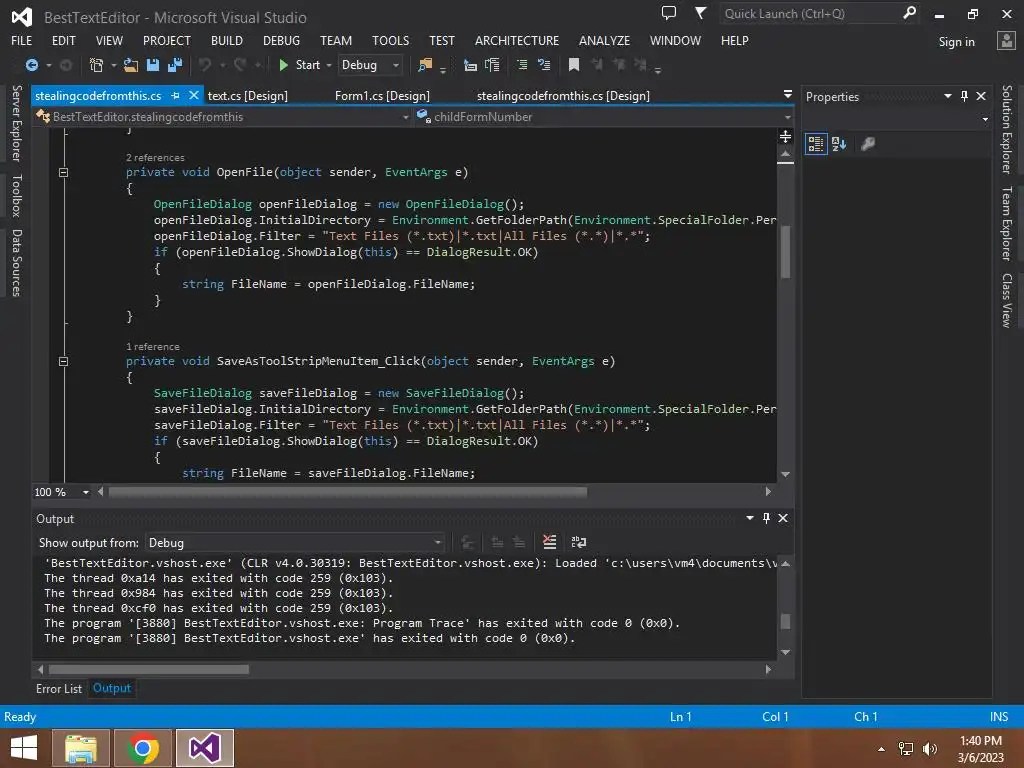Open the Start button dropdown arrow
The width and height of the screenshot is (1024, 768).
point(329,65)
